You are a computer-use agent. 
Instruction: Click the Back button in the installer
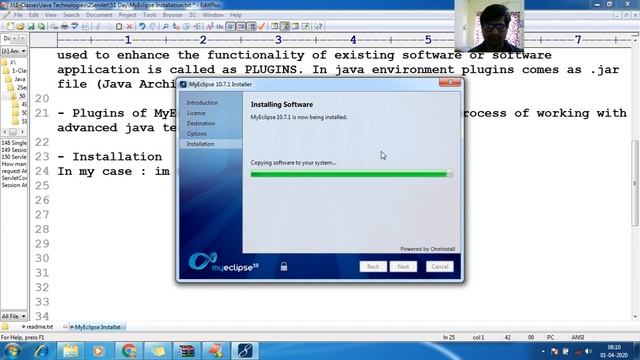pyautogui.click(x=373, y=267)
